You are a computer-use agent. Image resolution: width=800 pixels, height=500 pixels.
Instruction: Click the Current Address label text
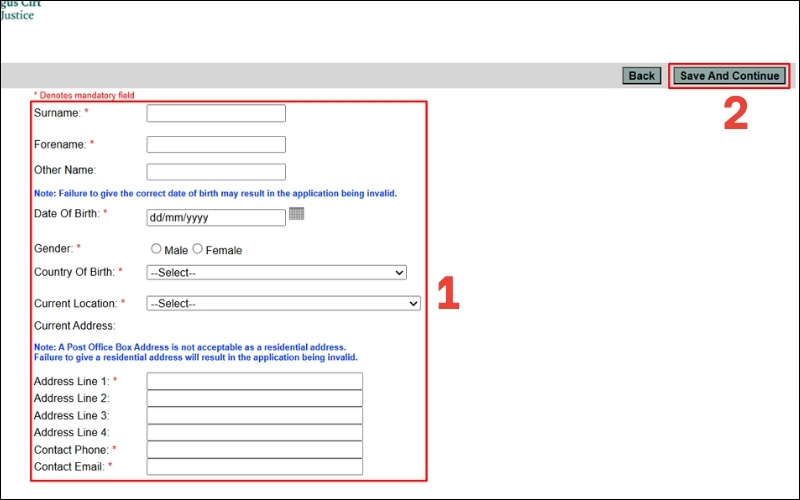[x=74, y=326]
